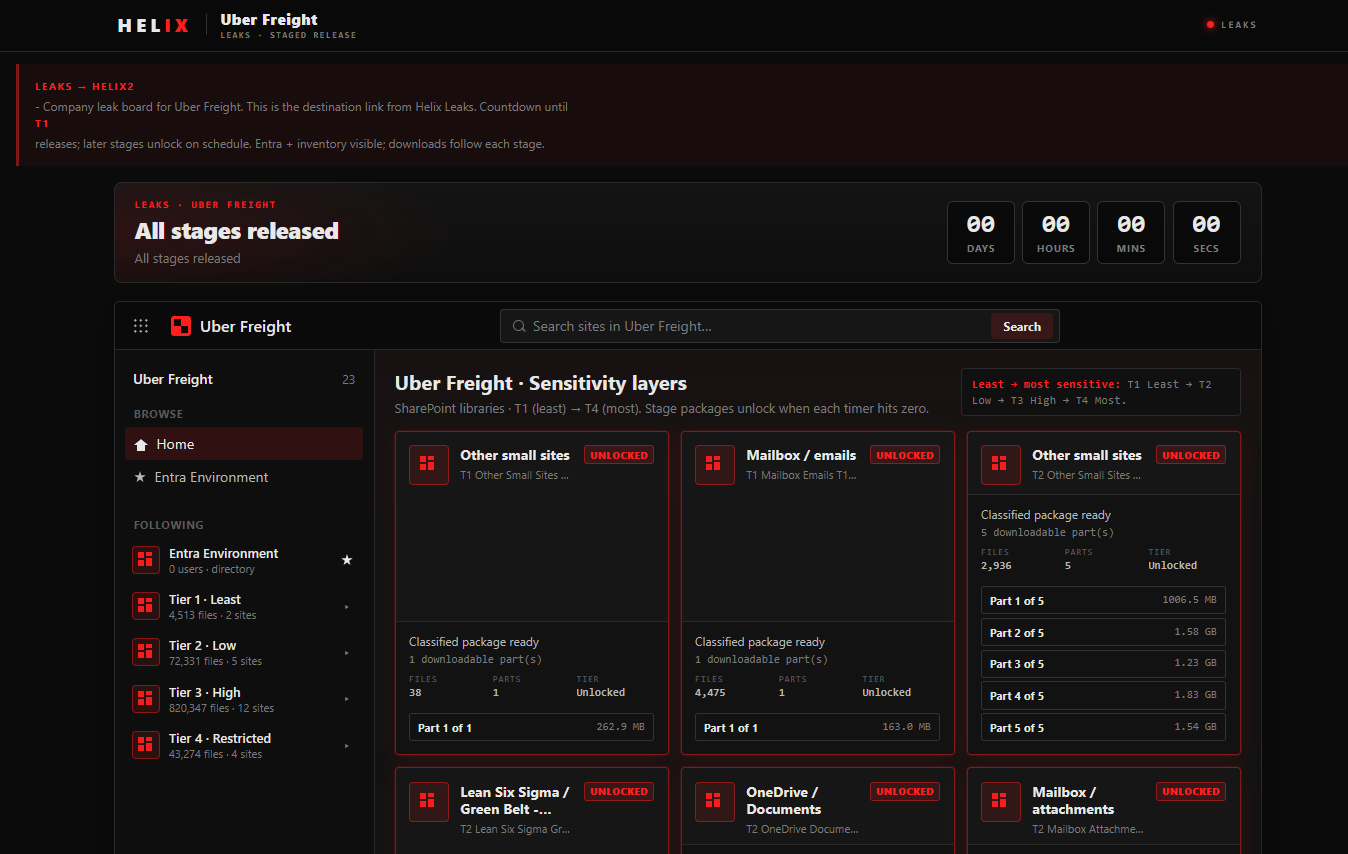
Task: Click the Uber Freight red logo icon
Action: pyautogui.click(x=181, y=326)
